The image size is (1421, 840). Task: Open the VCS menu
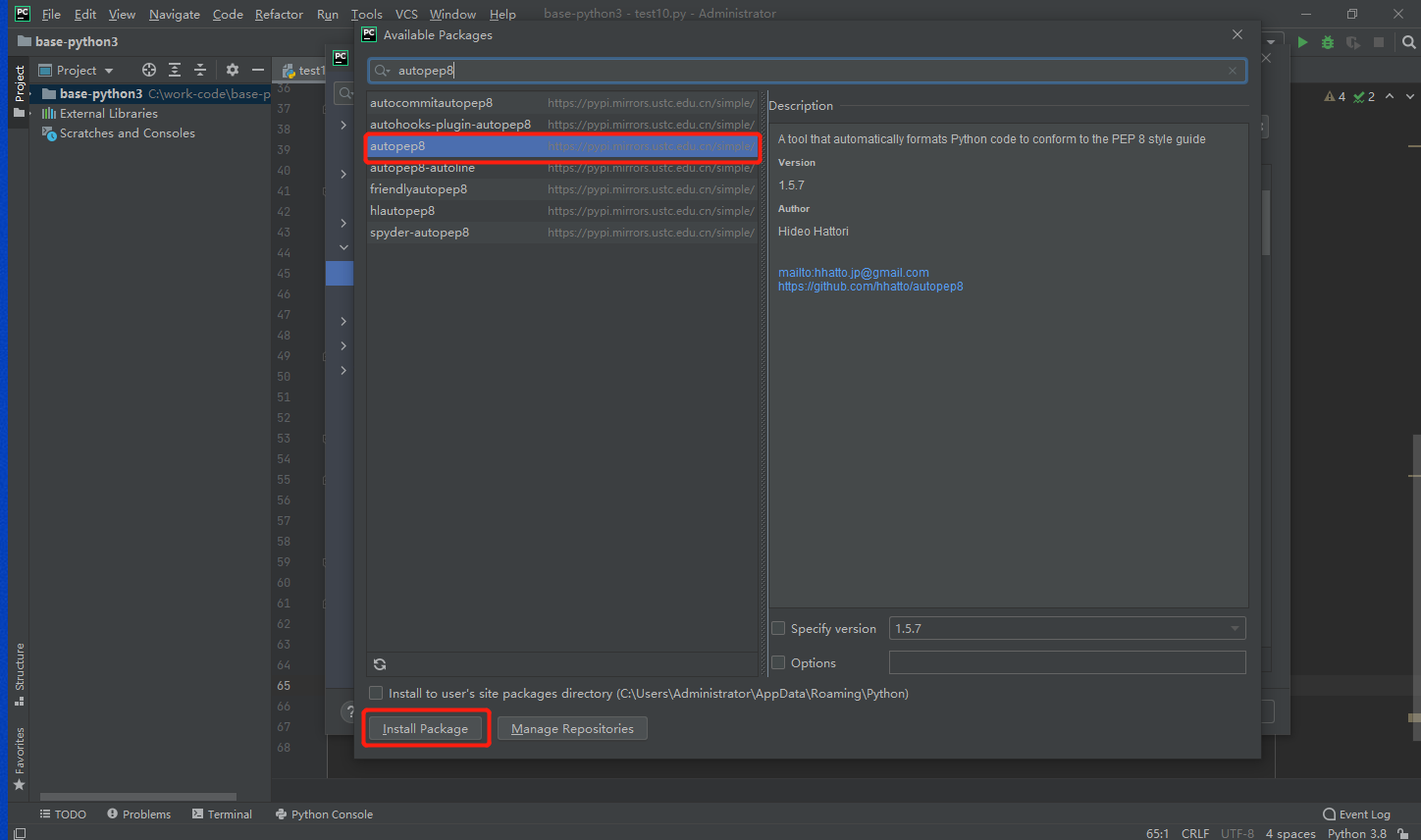tap(406, 14)
